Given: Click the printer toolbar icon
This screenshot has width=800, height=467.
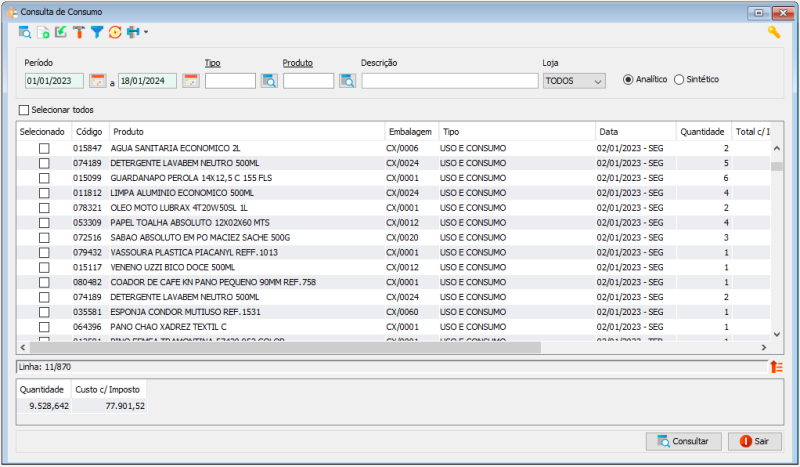Looking at the screenshot, I should click(x=133, y=32).
